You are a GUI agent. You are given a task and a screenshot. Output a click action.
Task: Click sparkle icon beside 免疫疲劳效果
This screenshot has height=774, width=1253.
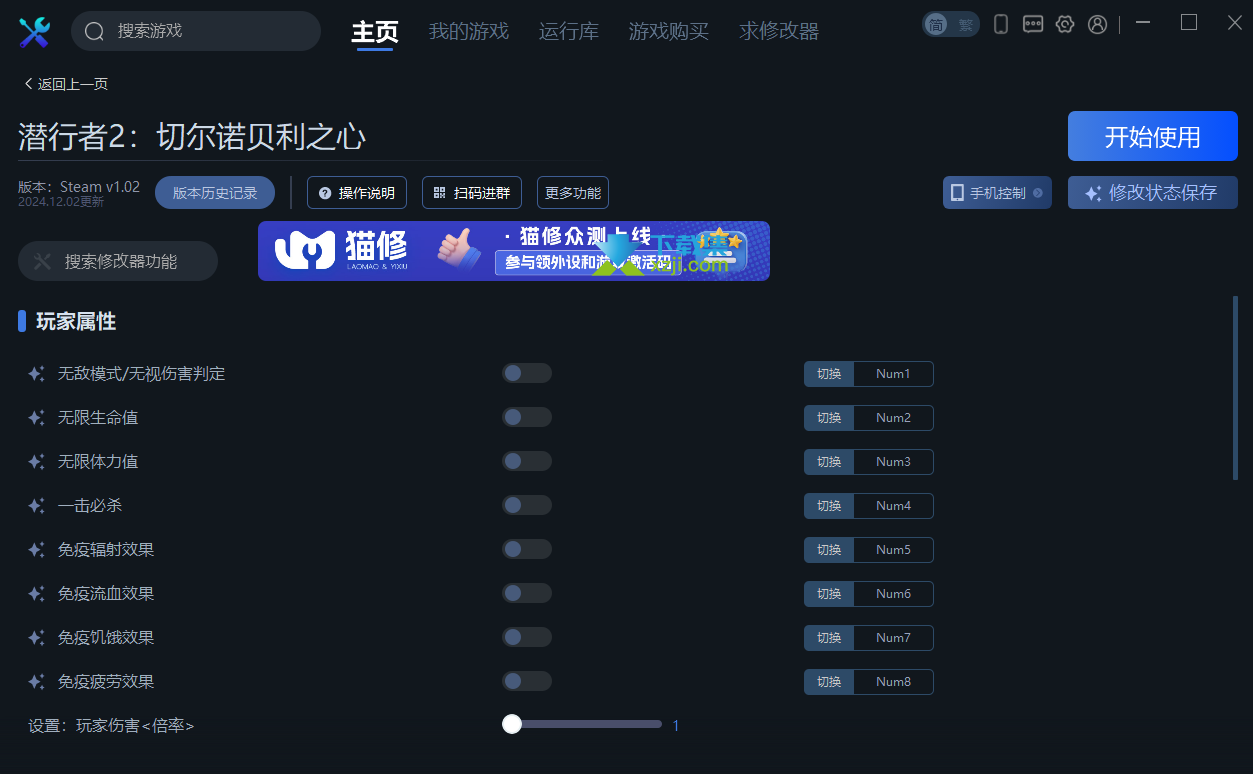tap(36, 682)
